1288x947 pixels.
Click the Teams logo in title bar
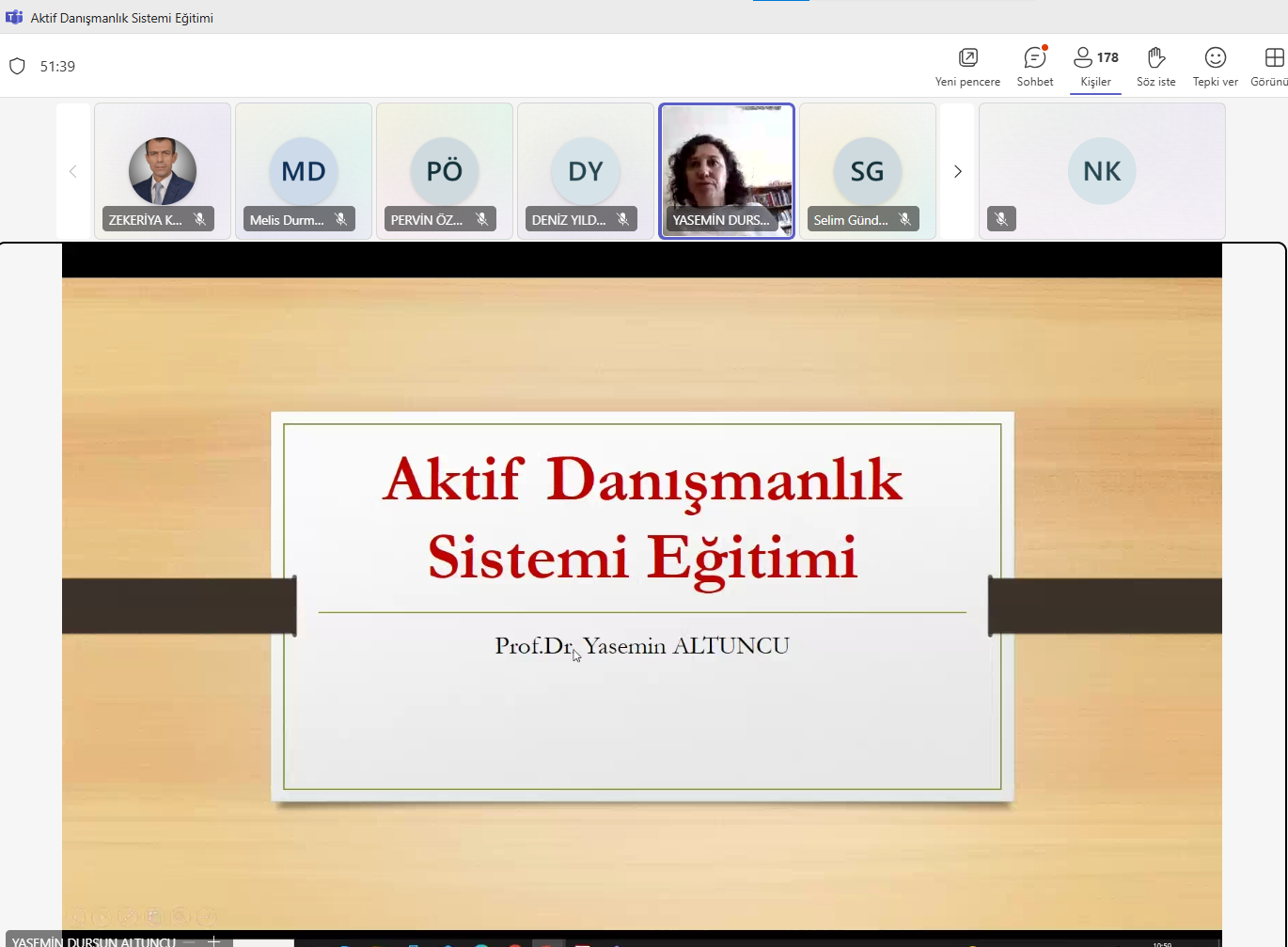click(x=14, y=17)
